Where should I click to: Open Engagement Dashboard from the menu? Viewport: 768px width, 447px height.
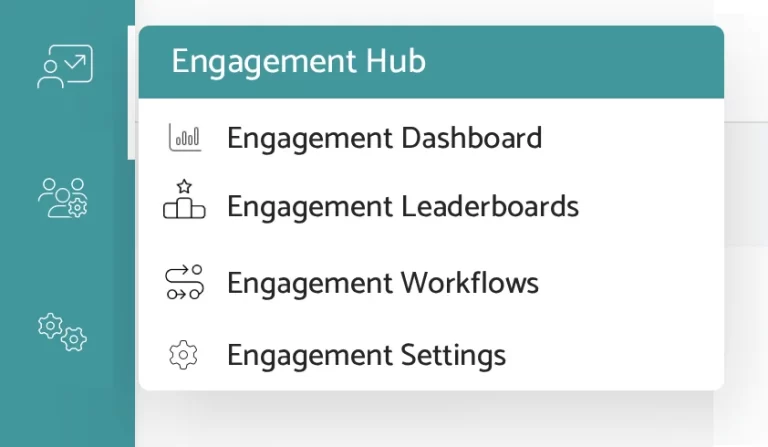[384, 138]
